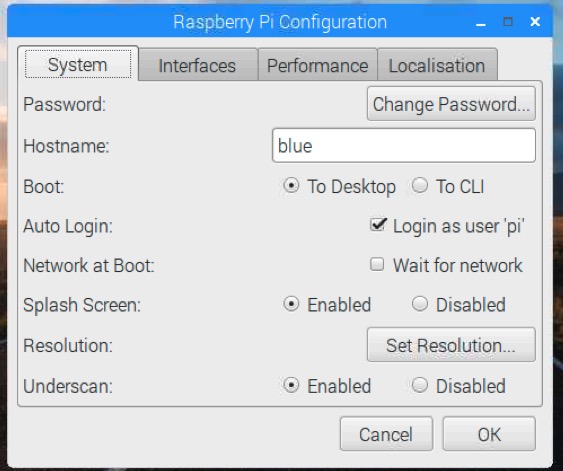The width and height of the screenshot is (563, 471).
Task: Open the Performance tab
Action: [x=317, y=65]
